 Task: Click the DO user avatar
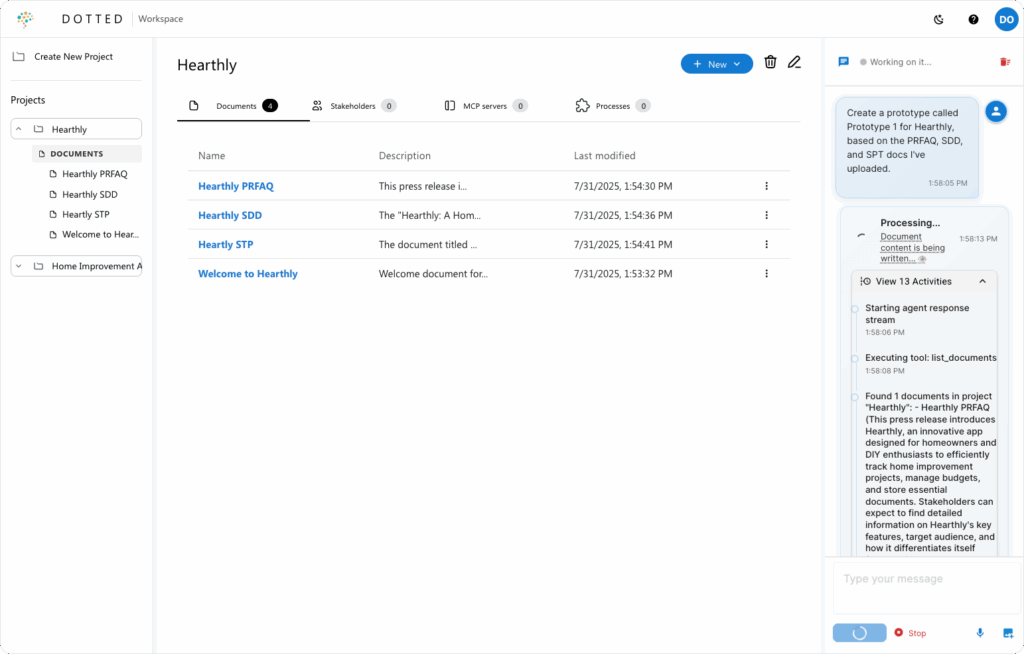click(1006, 19)
